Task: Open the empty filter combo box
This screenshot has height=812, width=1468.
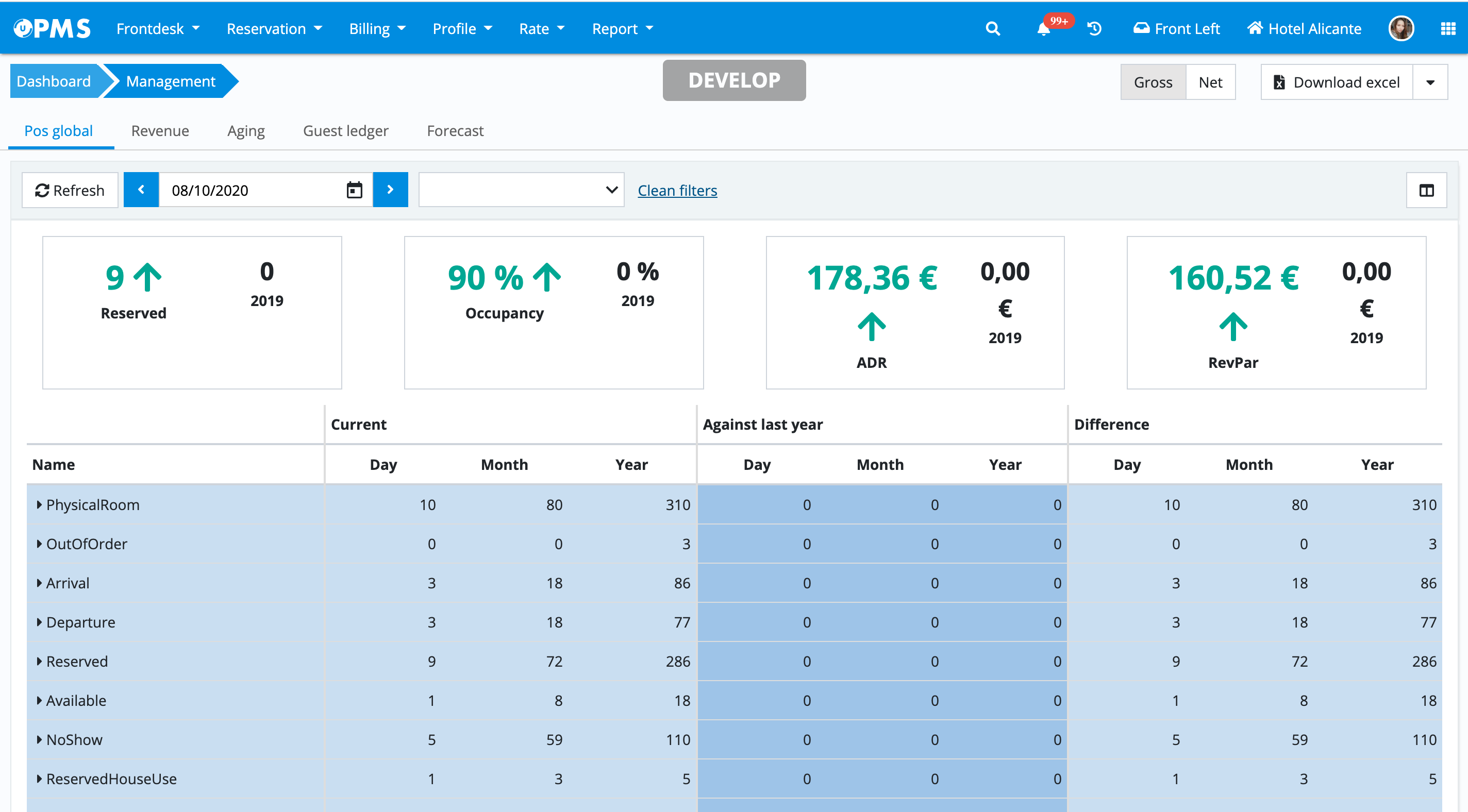Action: (x=521, y=190)
